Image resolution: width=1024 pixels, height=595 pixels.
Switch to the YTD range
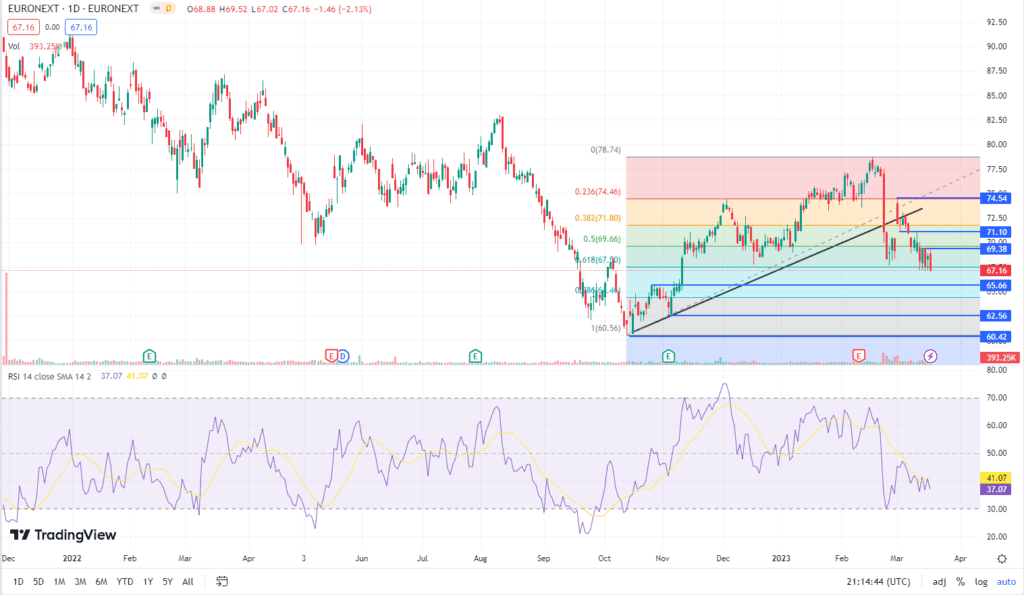pos(125,581)
